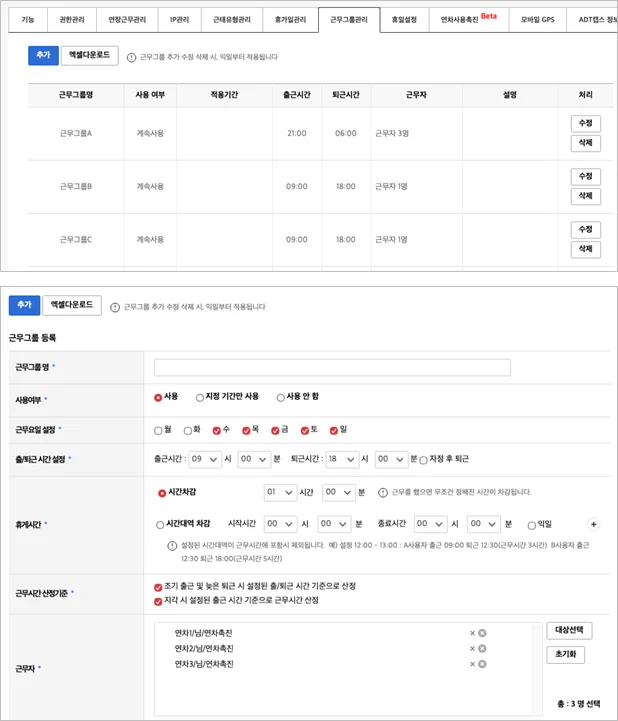Open the 시간차감 hour dropdown showing 01
Image resolution: width=618 pixels, height=721 pixels.
[279, 492]
